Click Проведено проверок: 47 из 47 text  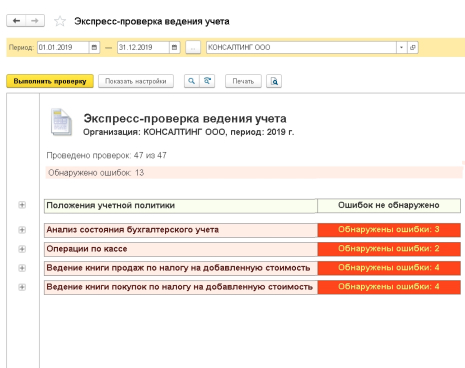[106, 155]
